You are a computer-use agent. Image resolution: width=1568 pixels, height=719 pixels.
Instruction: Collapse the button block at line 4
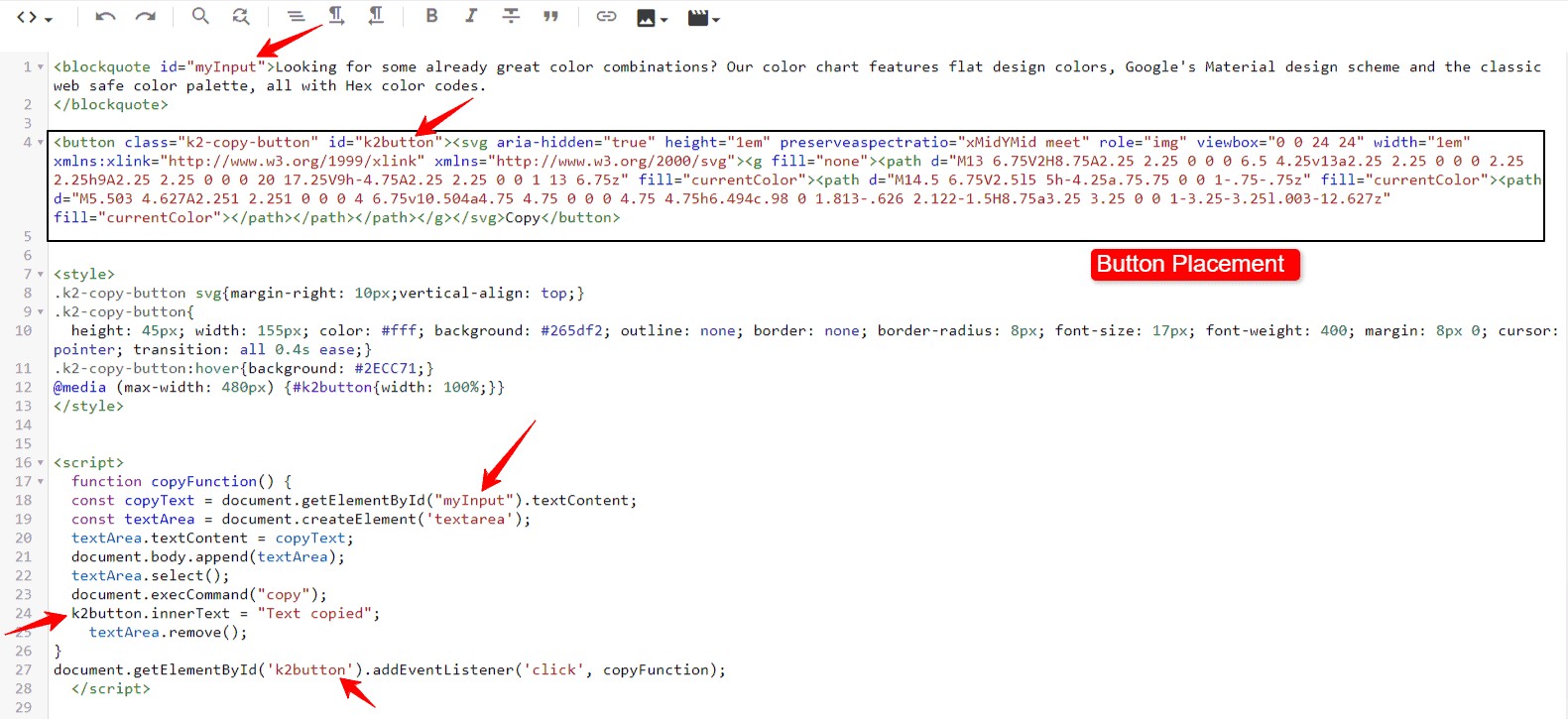tap(41, 143)
